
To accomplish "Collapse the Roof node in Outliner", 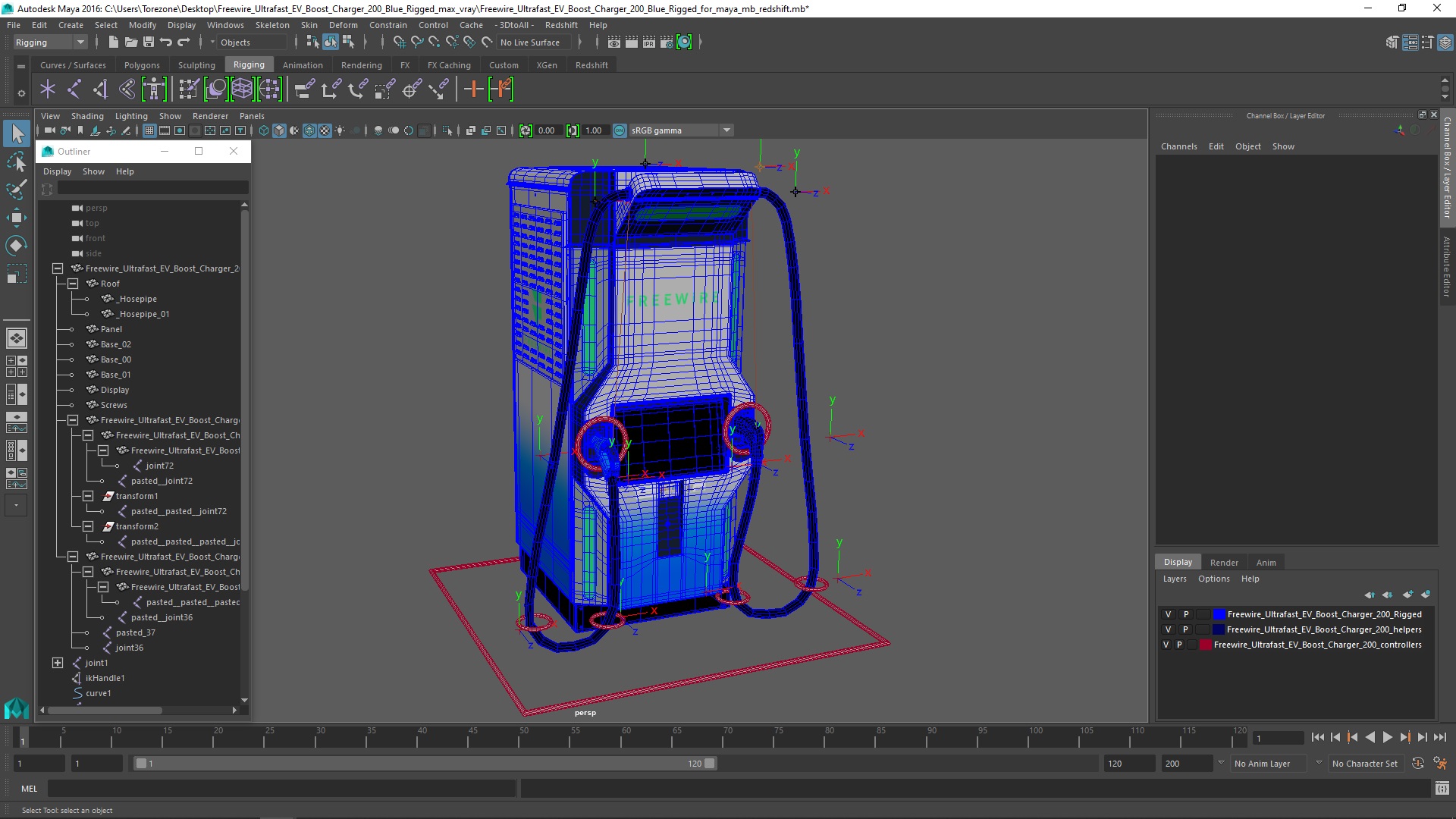I will 73,284.
